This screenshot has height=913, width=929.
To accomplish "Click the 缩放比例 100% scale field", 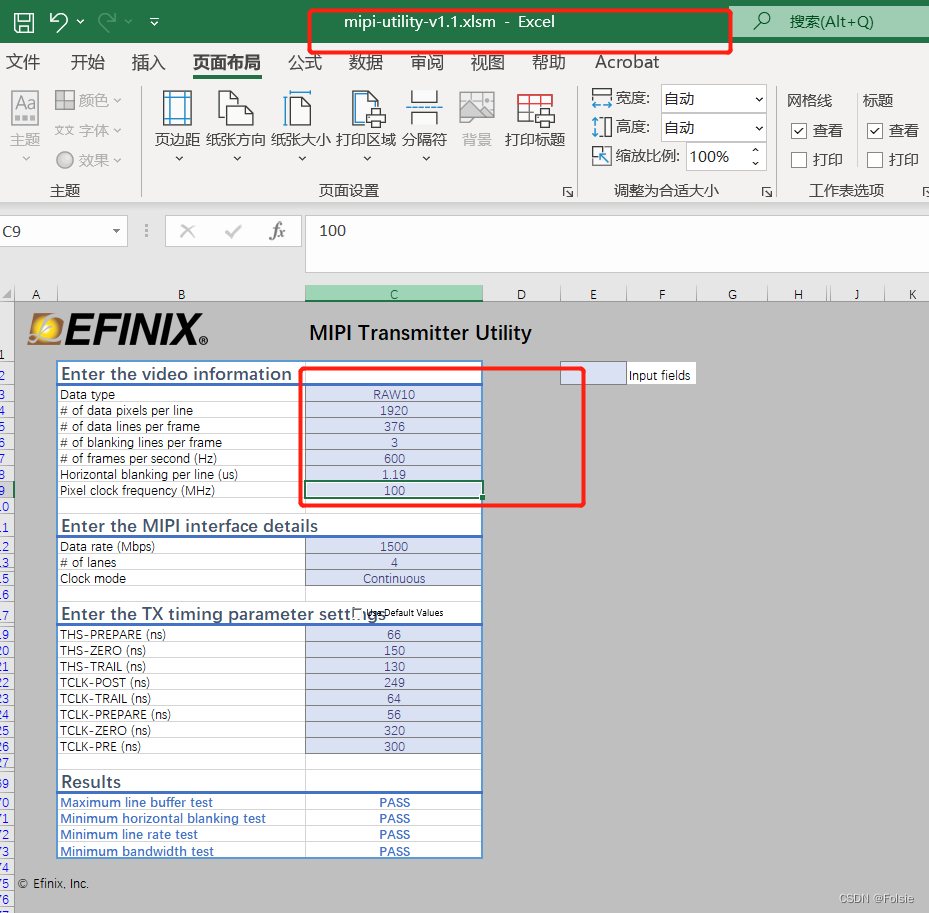I will click(717, 157).
